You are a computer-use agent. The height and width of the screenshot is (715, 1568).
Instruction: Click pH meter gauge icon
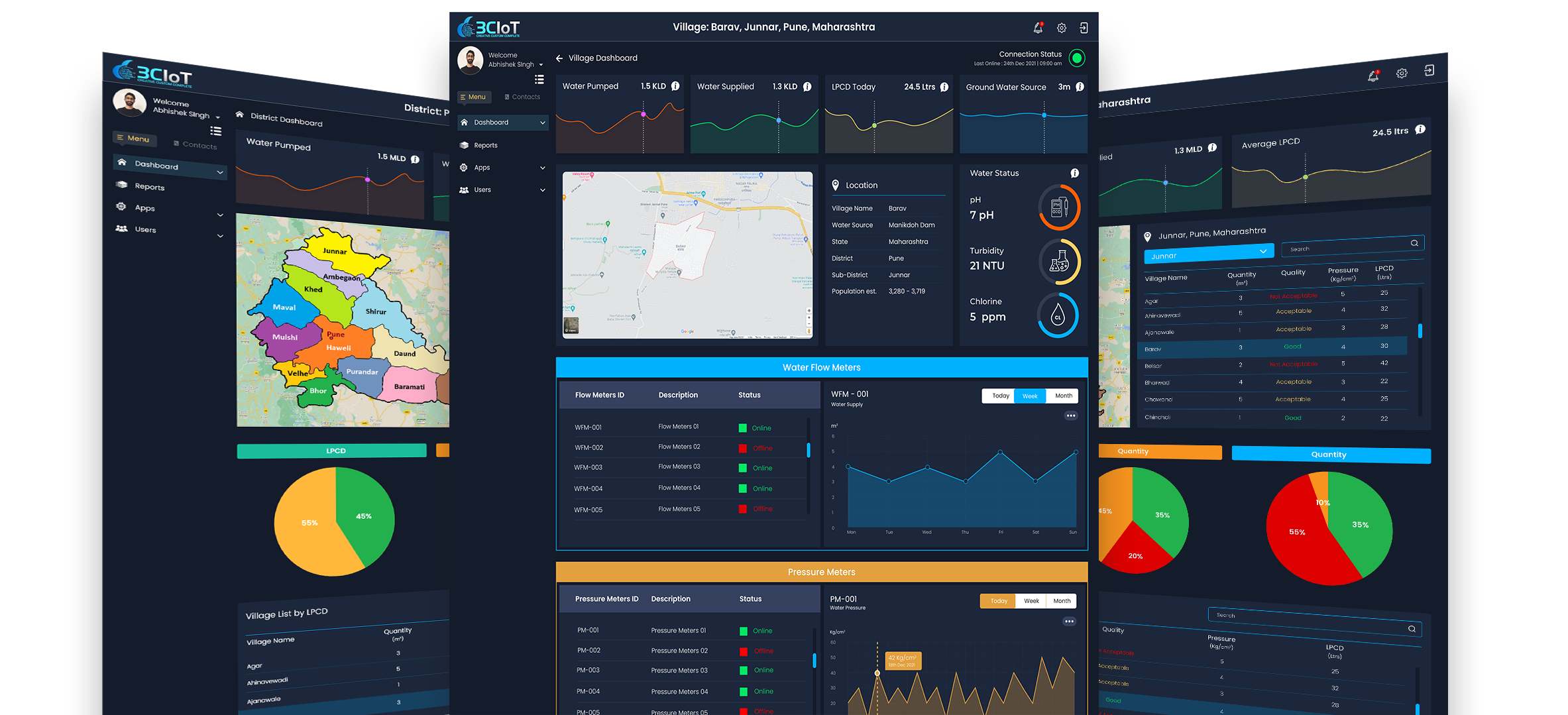pyautogui.click(x=1059, y=207)
